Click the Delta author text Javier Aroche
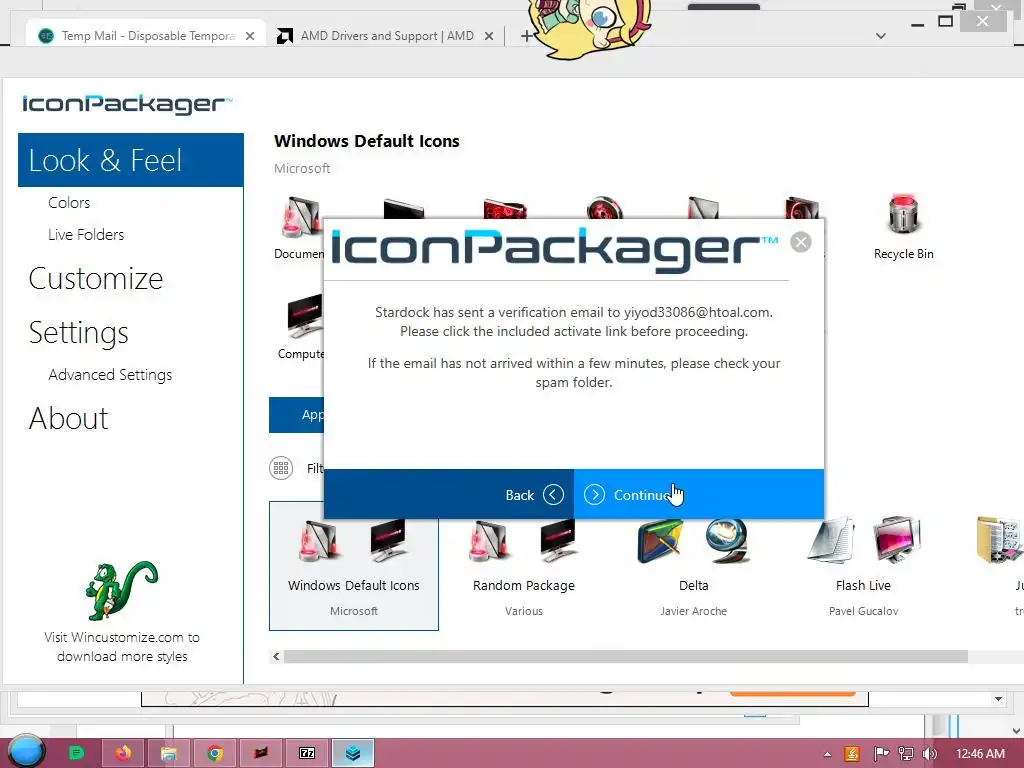The height and width of the screenshot is (768, 1024). tap(694, 611)
